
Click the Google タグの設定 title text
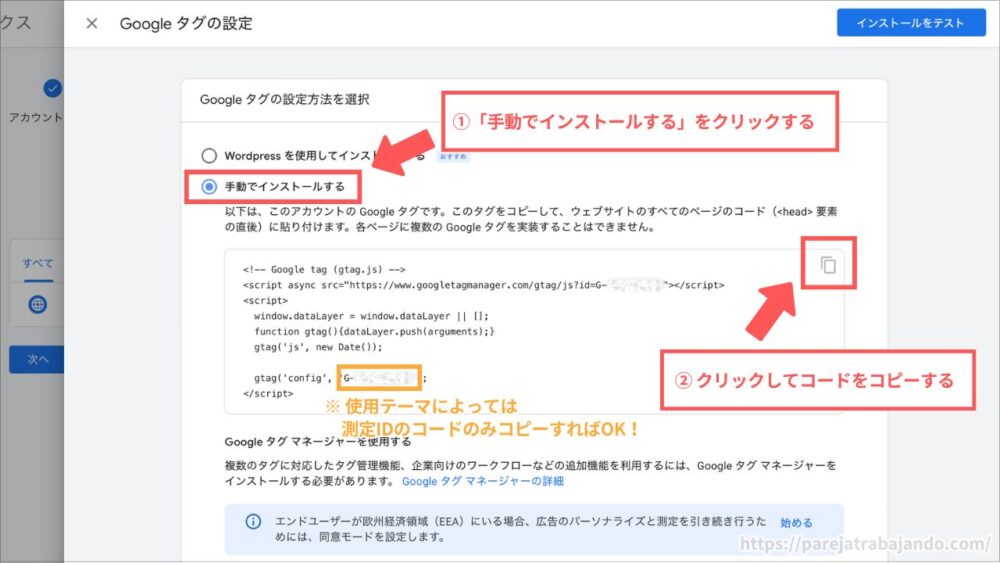point(186,24)
